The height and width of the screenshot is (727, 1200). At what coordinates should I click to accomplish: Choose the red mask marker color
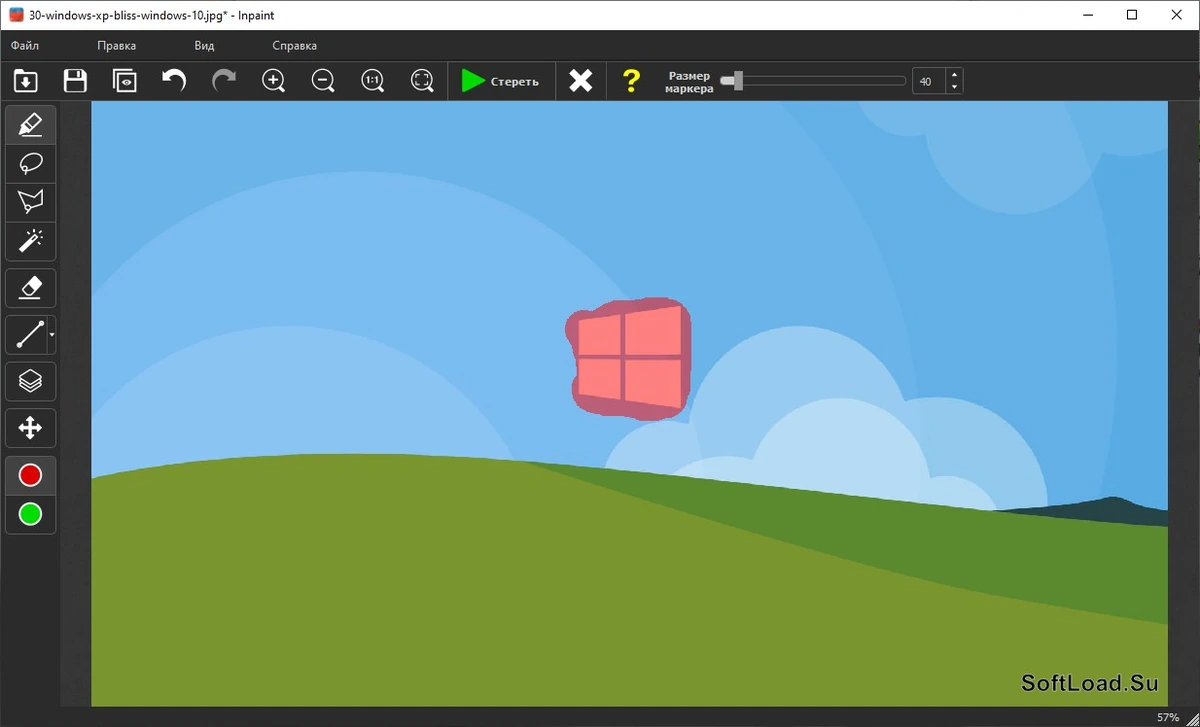(31, 475)
